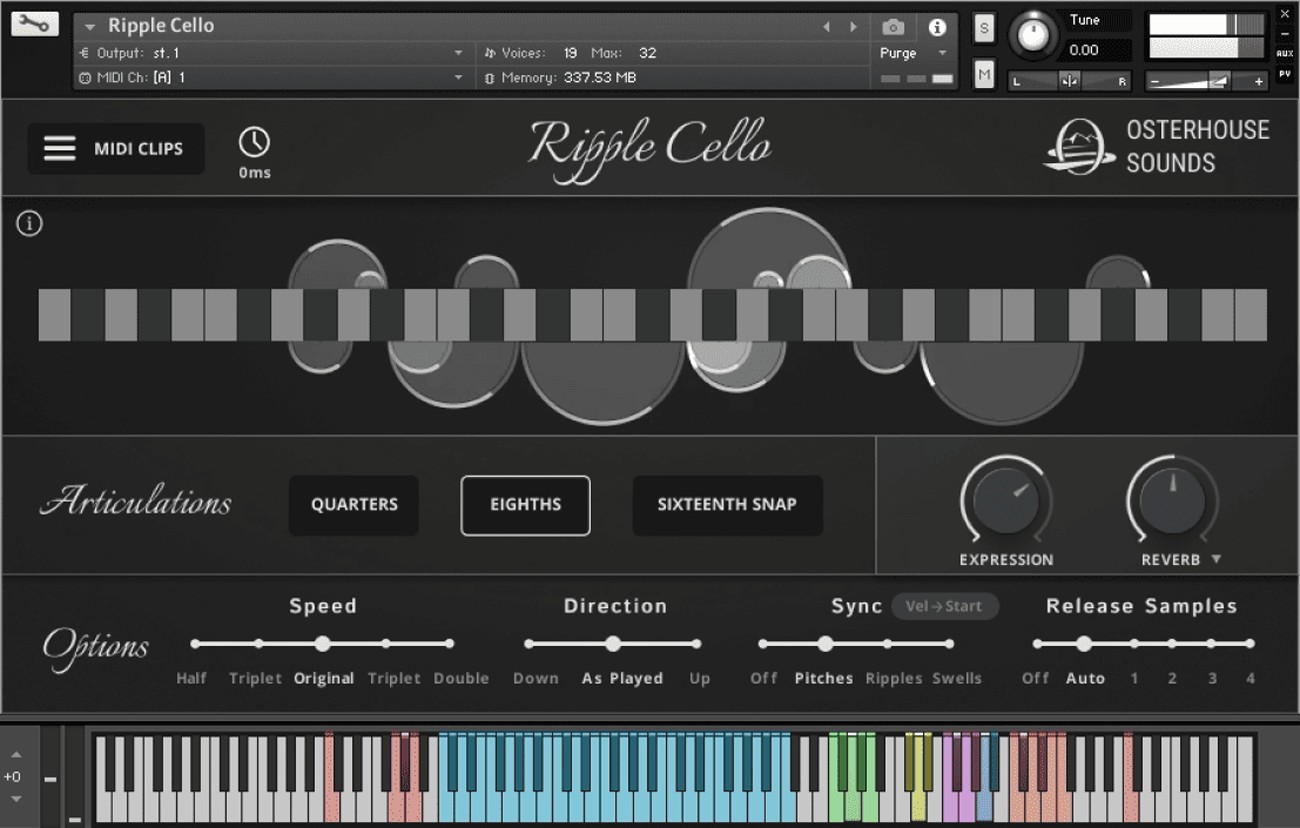
Task: Click the clock icon above 0ms
Action: 253,143
